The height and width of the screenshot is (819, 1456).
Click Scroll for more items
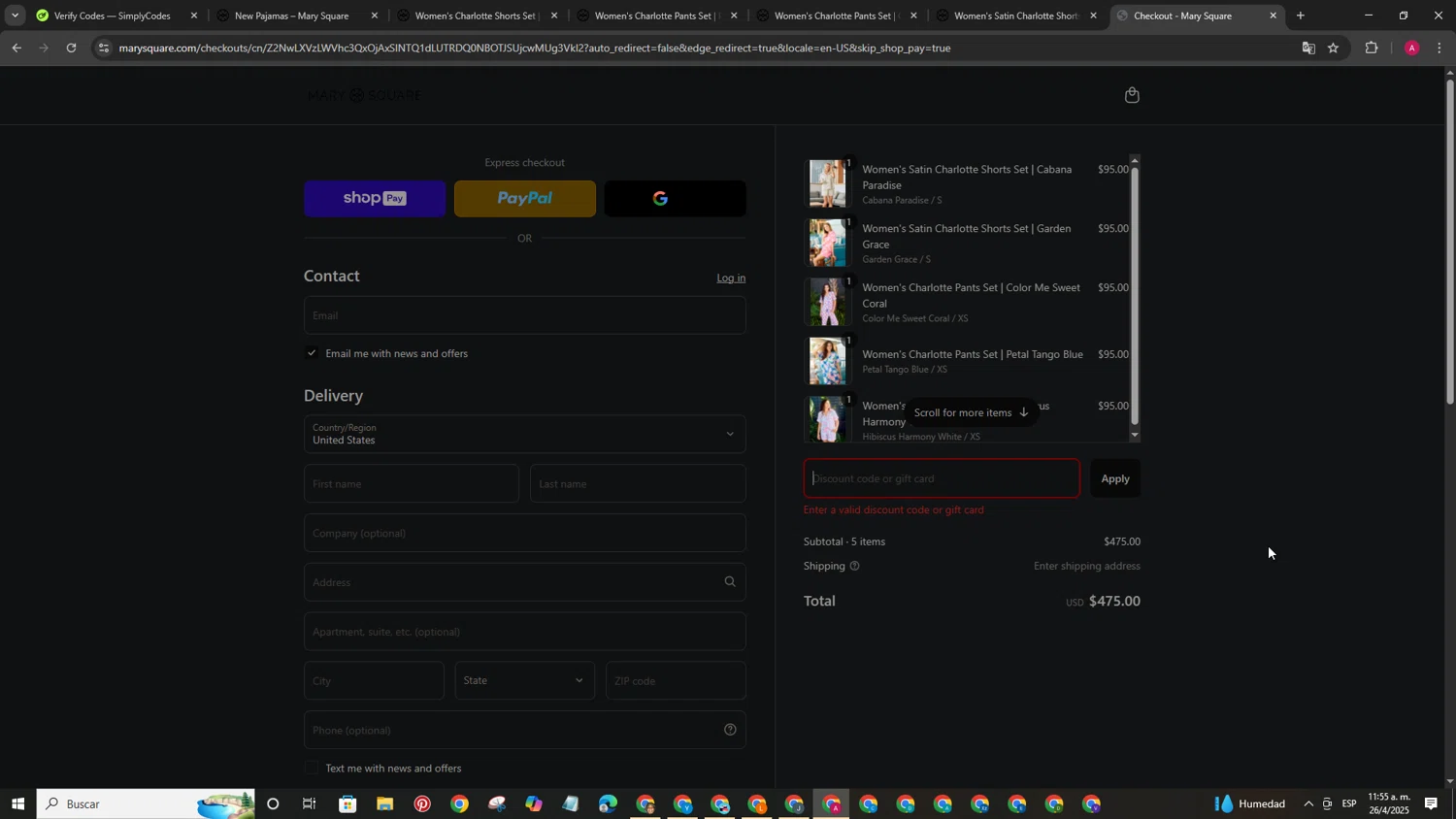pyautogui.click(x=971, y=412)
